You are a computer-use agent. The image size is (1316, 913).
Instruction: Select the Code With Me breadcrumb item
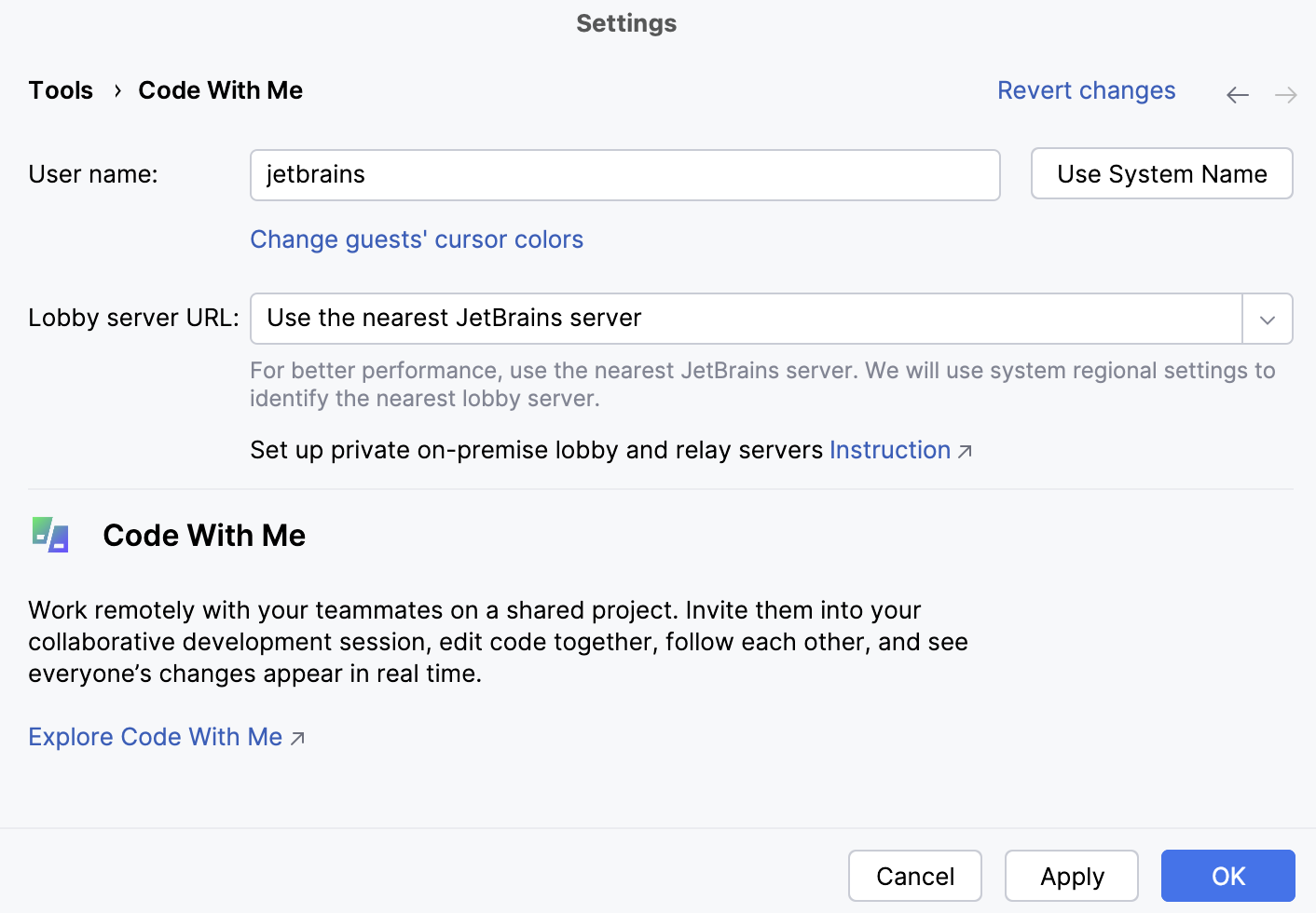click(220, 89)
